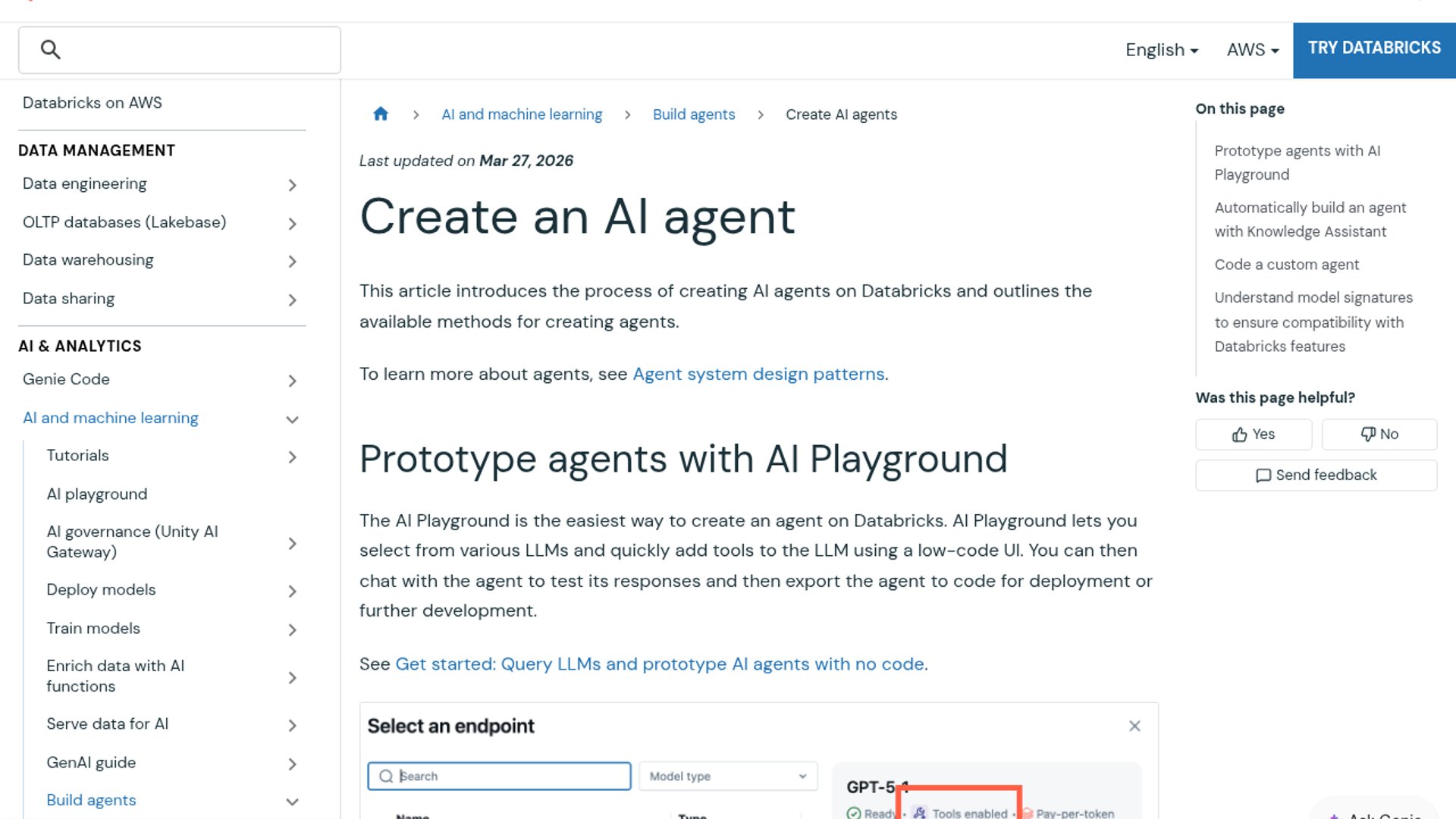Click the thumbs-down No feedback button

pos(1379,435)
